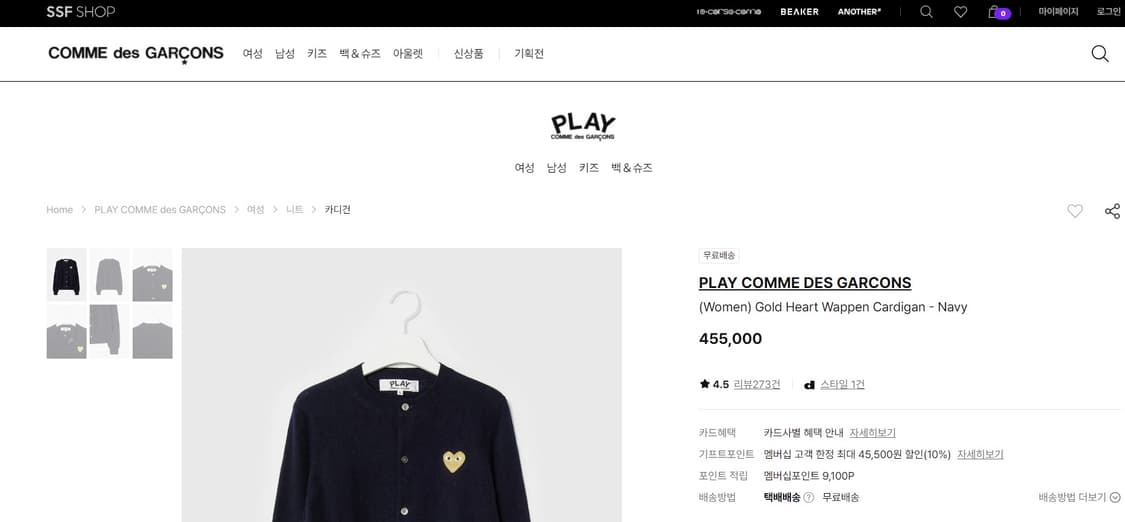Add product to wishlist with heart icon

click(x=1074, y=211)
